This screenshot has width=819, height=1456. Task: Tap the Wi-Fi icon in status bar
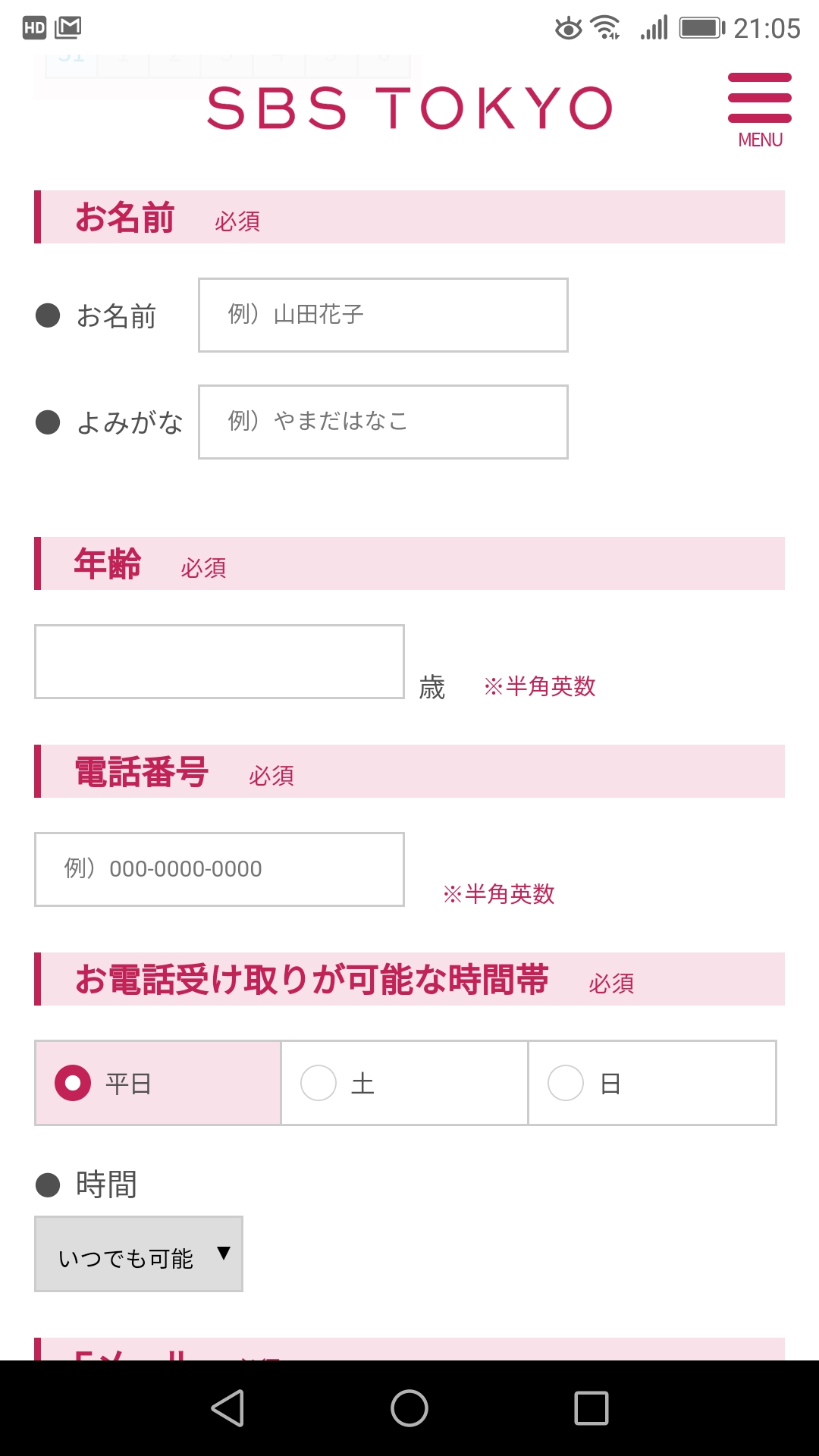pyautogui.click(x=605, y=28)
